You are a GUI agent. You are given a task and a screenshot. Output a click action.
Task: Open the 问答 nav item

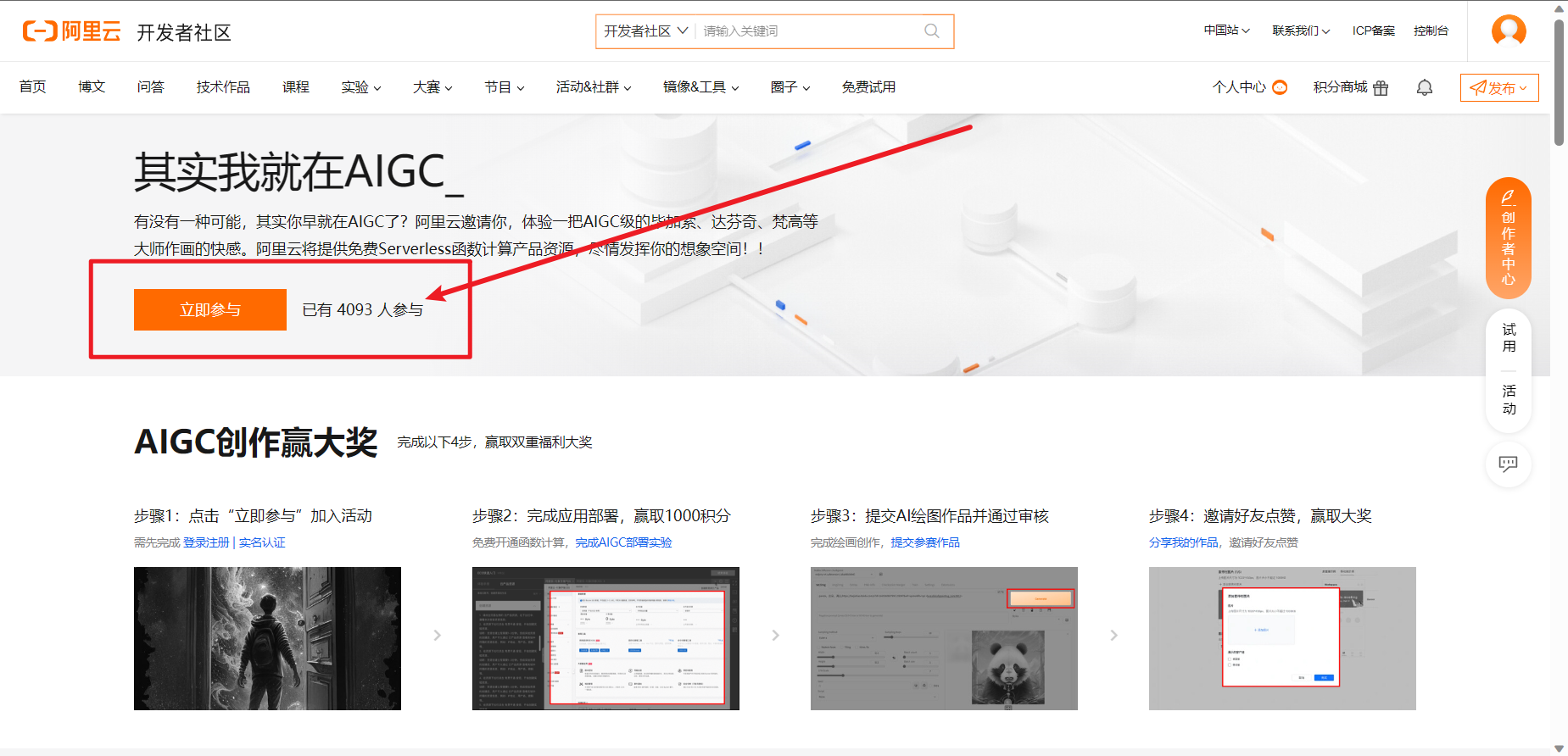pyautogui.click(x=151, y=87)
